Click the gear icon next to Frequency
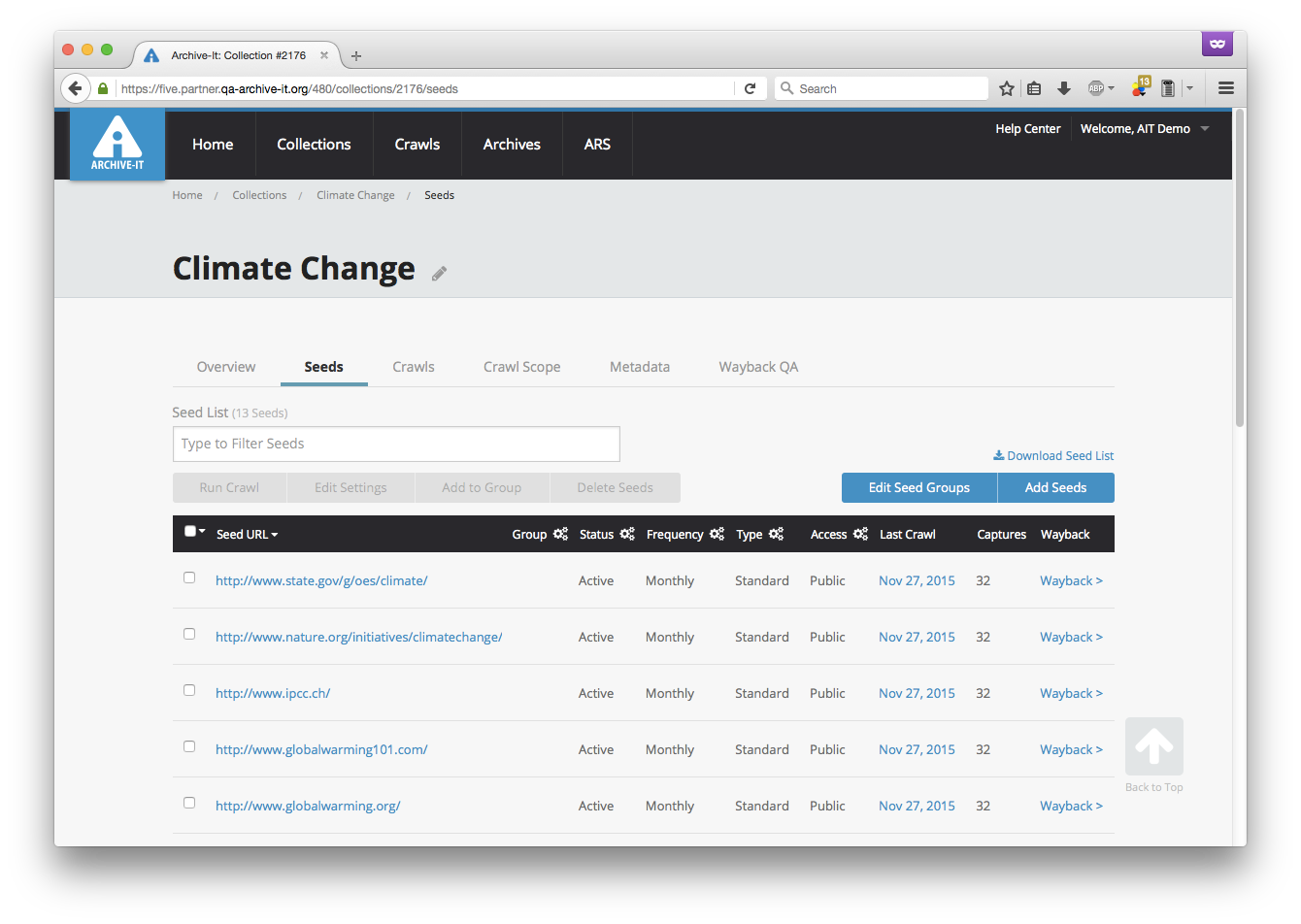The width and height of the screenshot is (1301, 924). pos(717,534)
